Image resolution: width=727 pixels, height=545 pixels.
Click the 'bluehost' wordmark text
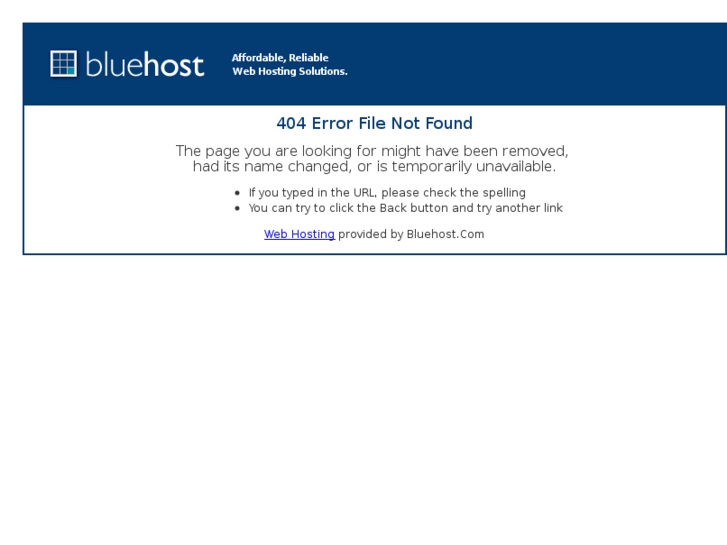tap(145, 64)
